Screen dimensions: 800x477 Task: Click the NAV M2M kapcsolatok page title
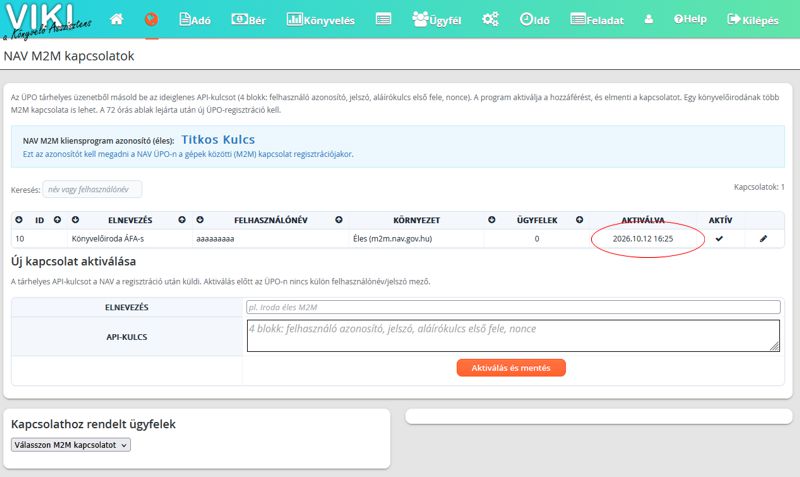69,56
